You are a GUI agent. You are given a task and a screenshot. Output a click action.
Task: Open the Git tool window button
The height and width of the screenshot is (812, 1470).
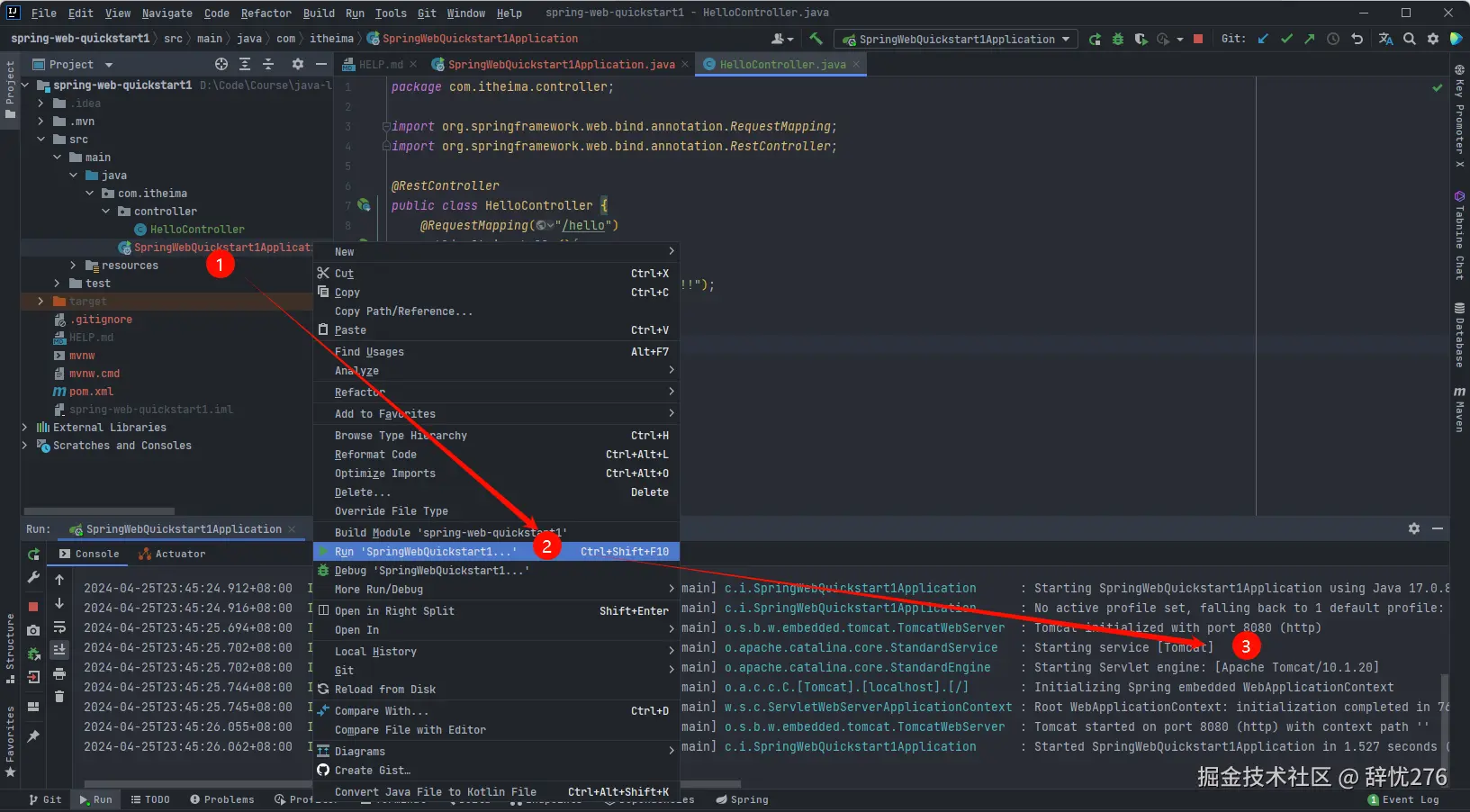pyautogui.click(x=45, y=799)
